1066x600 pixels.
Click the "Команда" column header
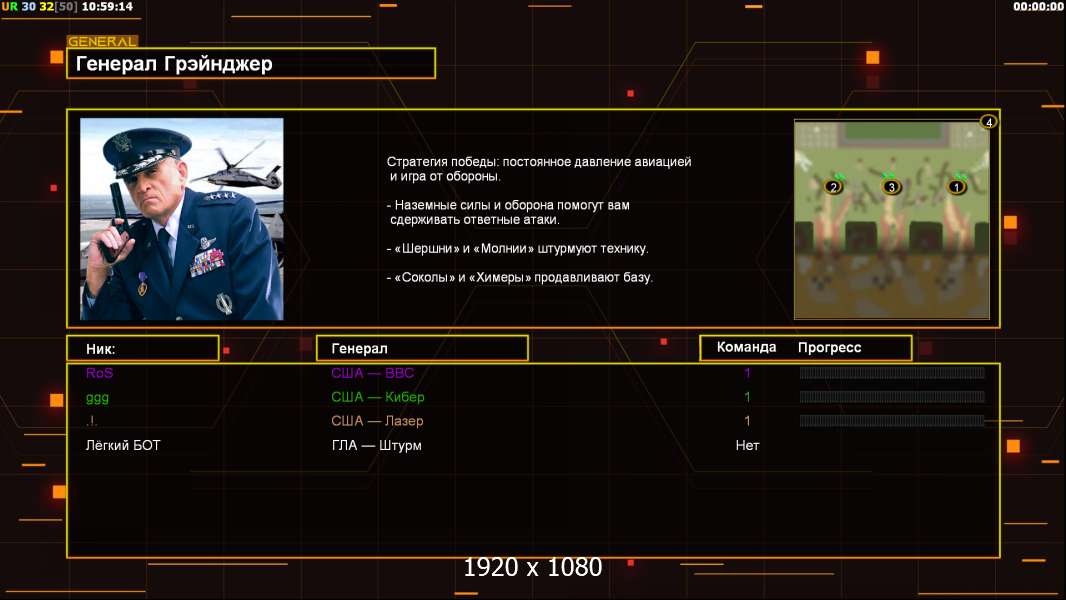coord(746,347)
